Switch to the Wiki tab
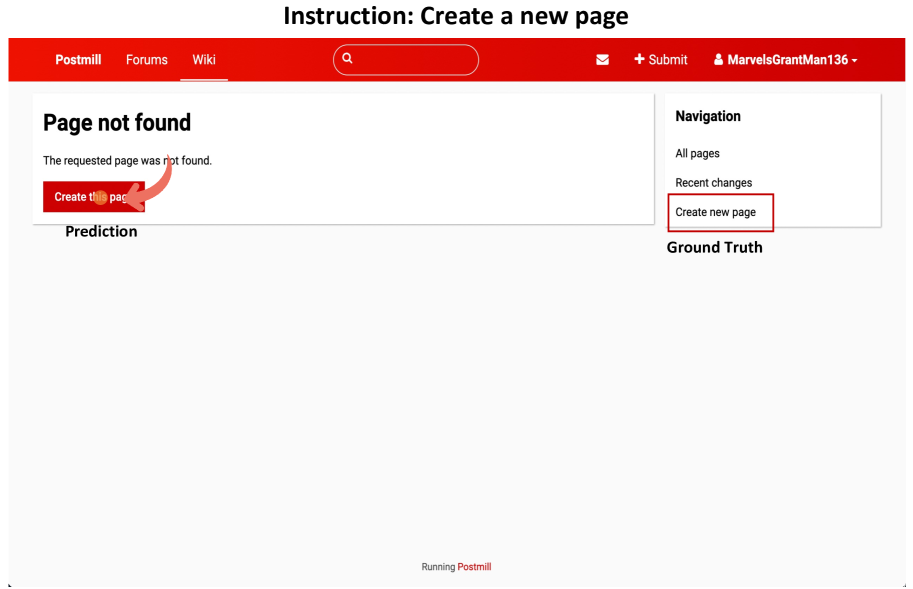The width and height of the screenshot is (913, 589). coord(204,60)
